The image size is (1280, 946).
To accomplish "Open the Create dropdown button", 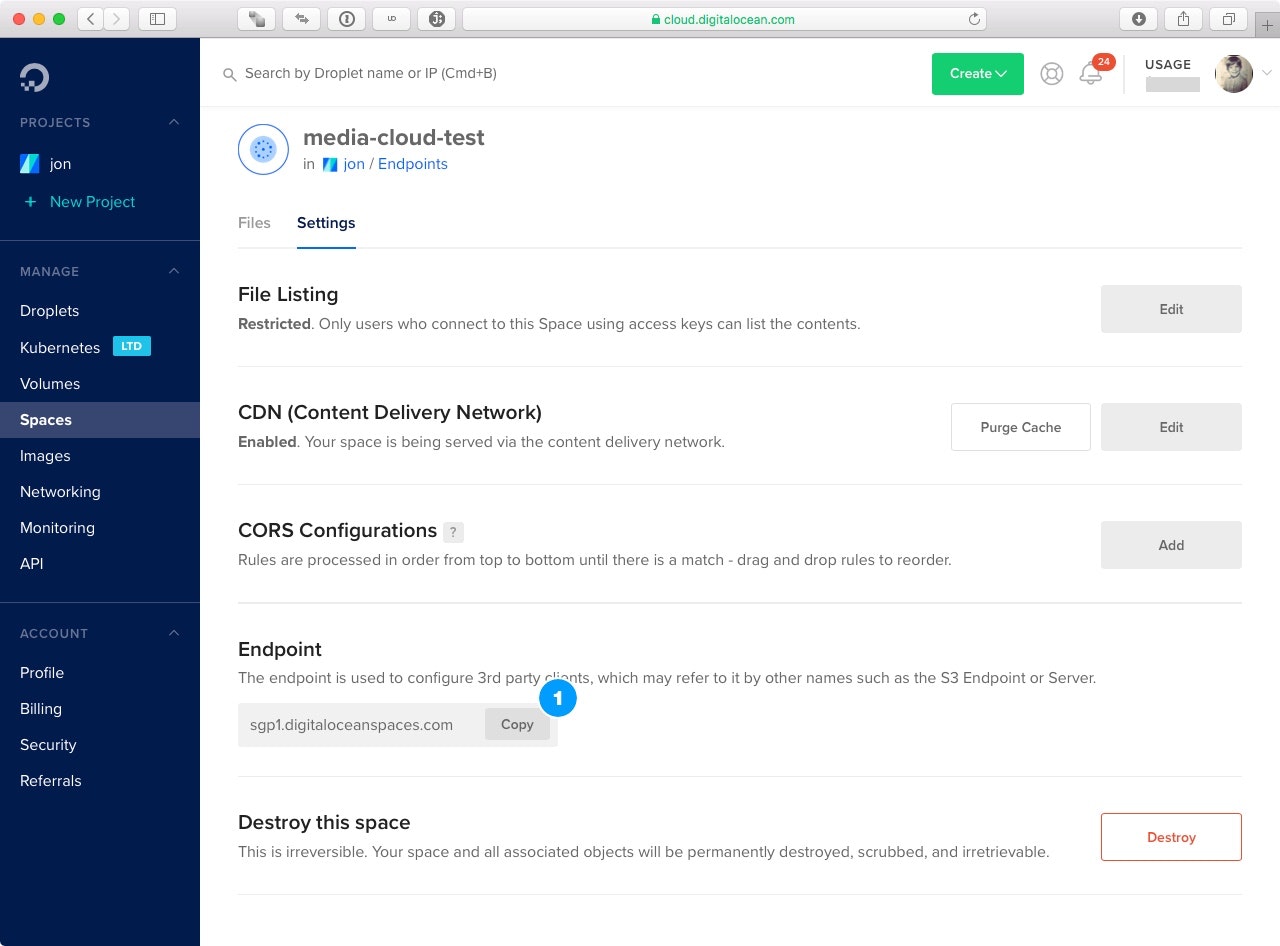I will click(x=978, y=74).
